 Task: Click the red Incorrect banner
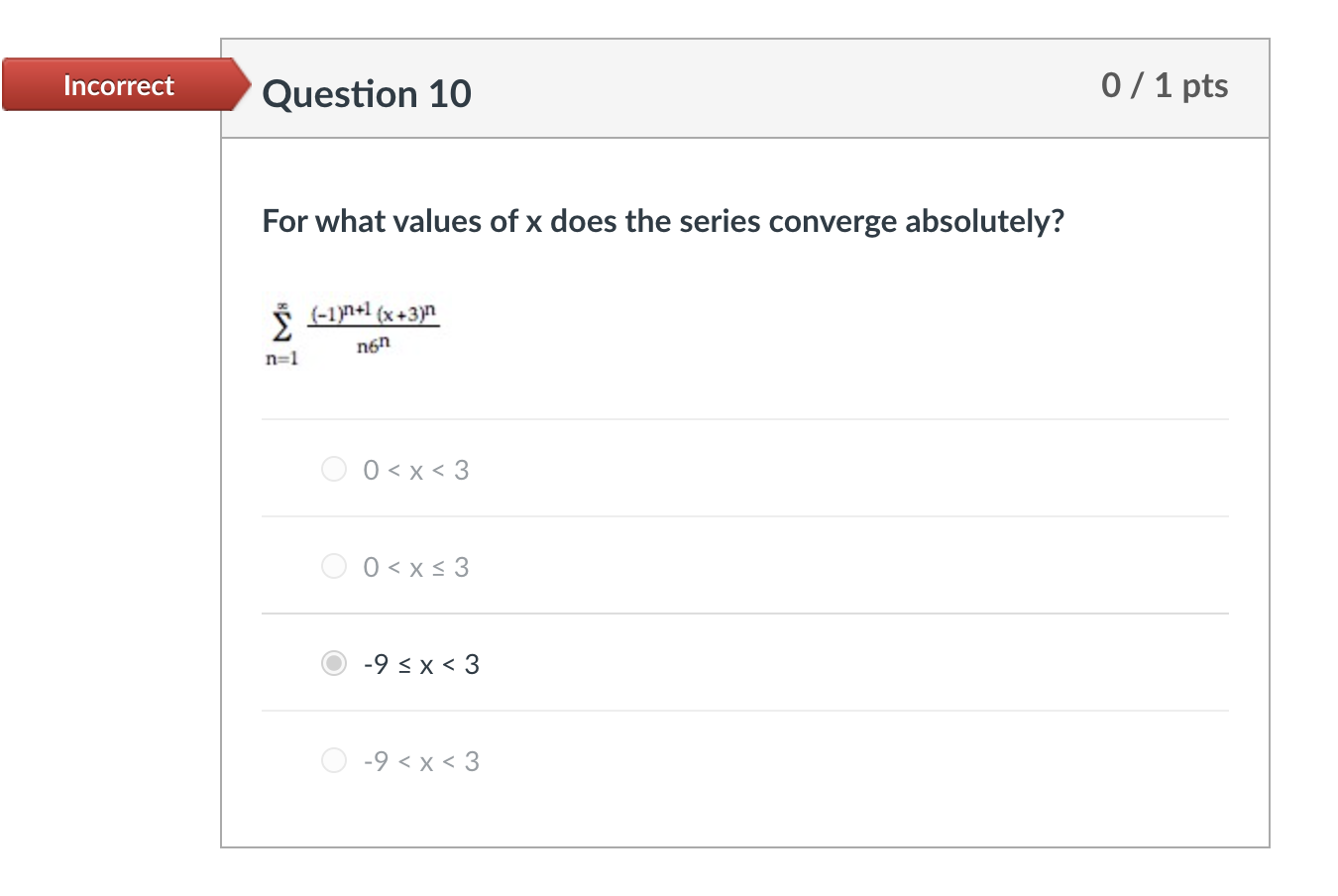pos(118,85)
